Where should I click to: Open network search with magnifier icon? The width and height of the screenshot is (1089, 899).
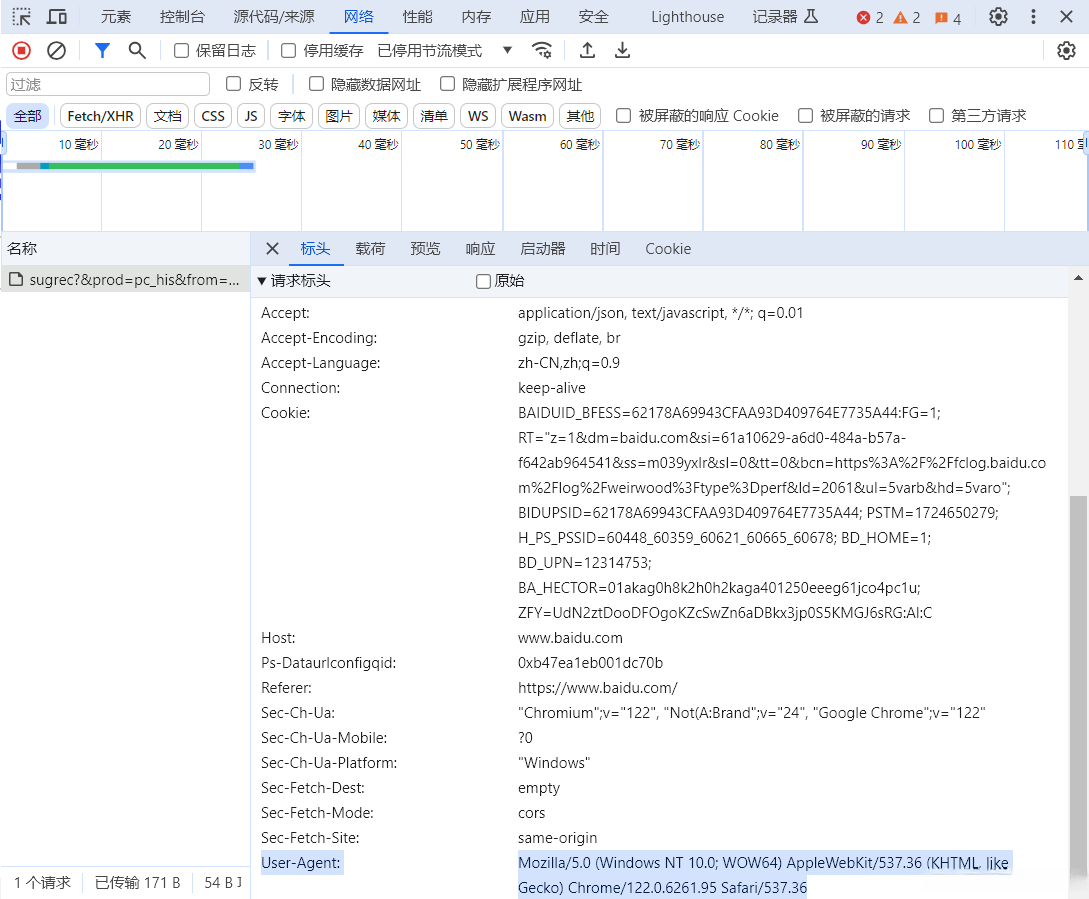coord(137,51)
